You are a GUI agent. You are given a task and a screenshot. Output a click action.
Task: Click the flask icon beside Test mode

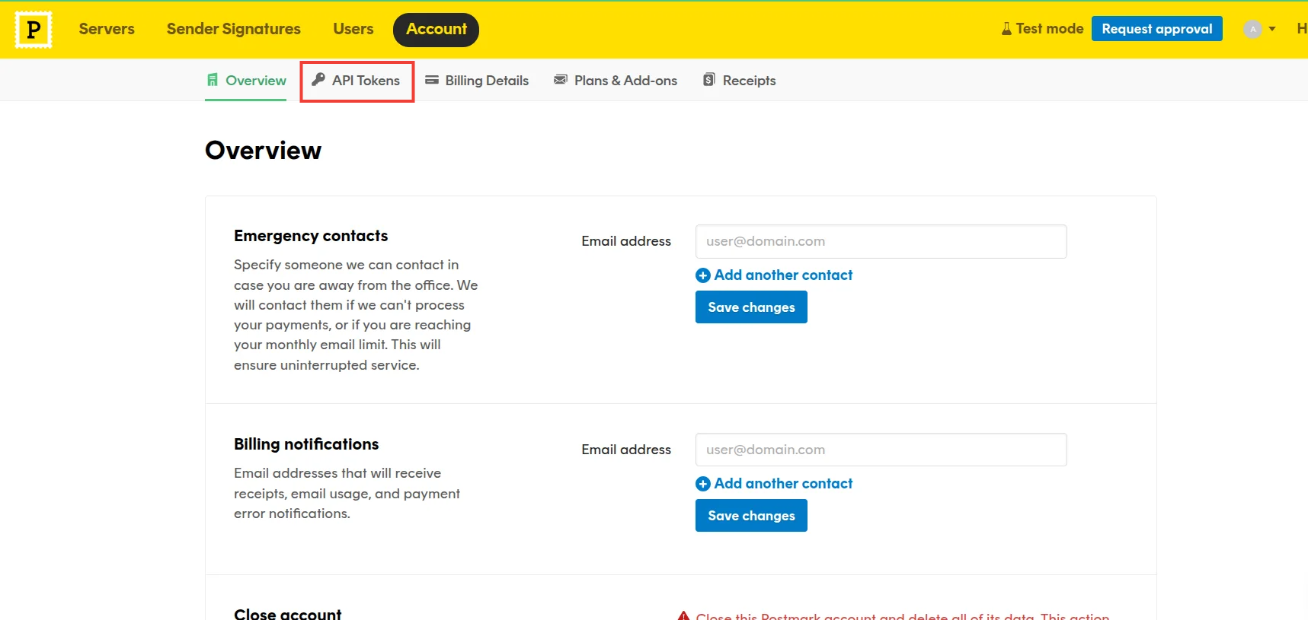pyautogui.click(x=1005, y=28)
